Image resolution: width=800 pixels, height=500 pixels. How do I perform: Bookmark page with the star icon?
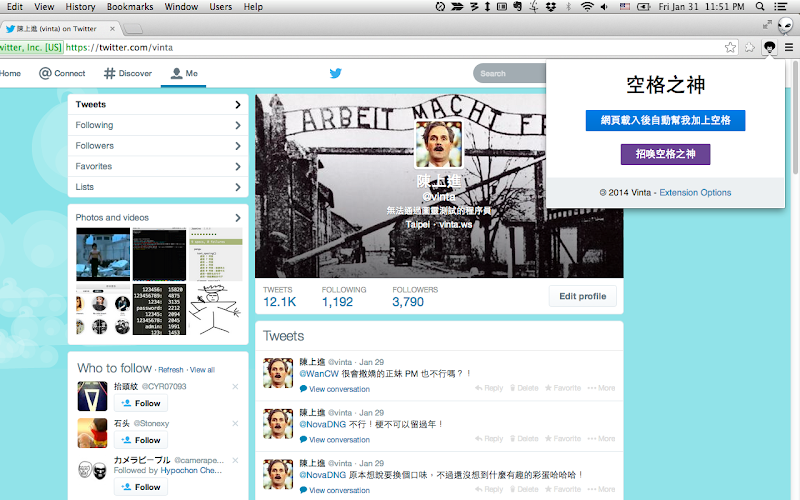pos(730,47)
